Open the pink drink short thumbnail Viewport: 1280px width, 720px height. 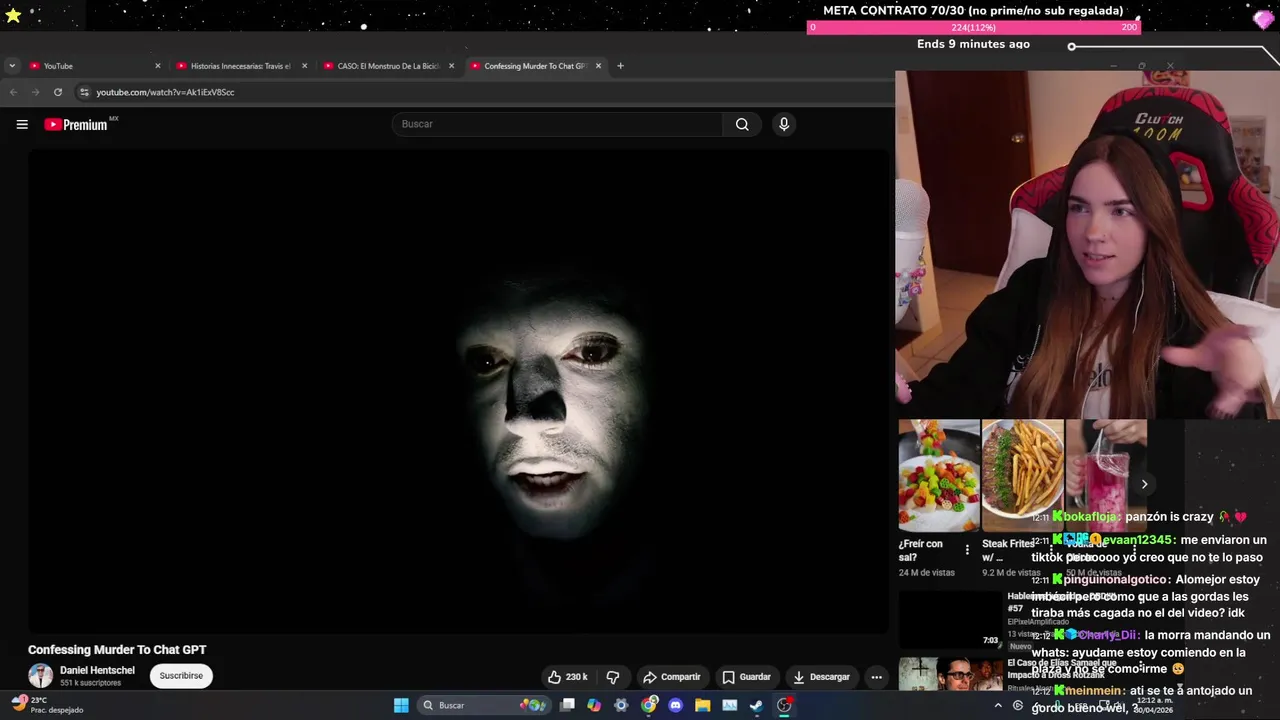pyautogui.click(x=1106, y=475)
